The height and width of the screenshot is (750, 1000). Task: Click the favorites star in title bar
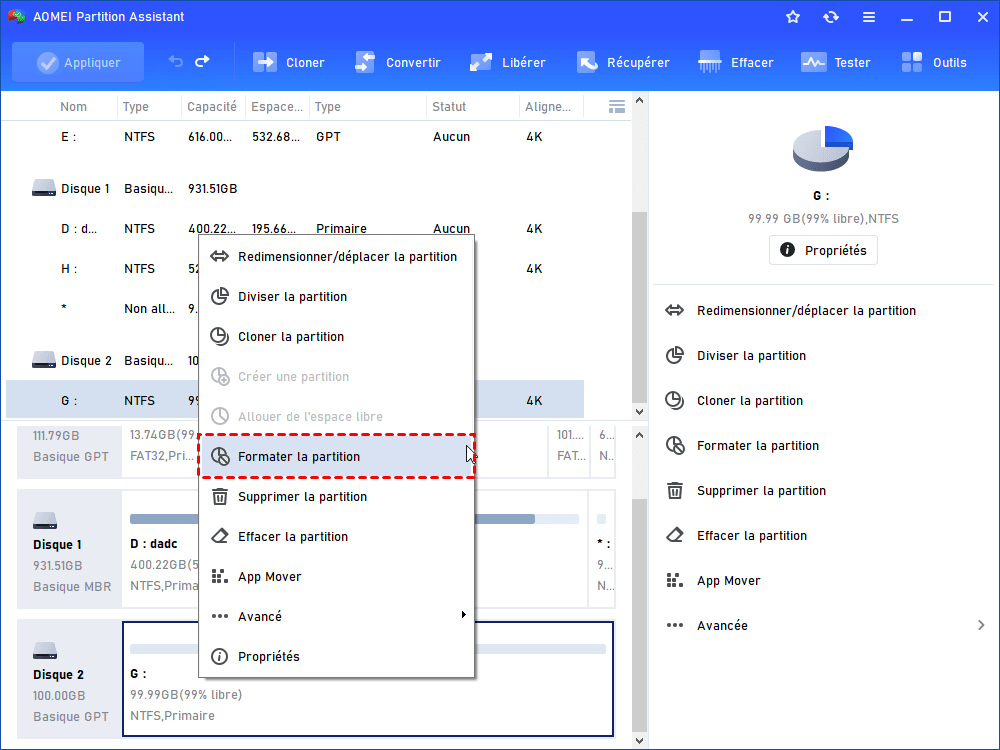(x=793, y=17)
